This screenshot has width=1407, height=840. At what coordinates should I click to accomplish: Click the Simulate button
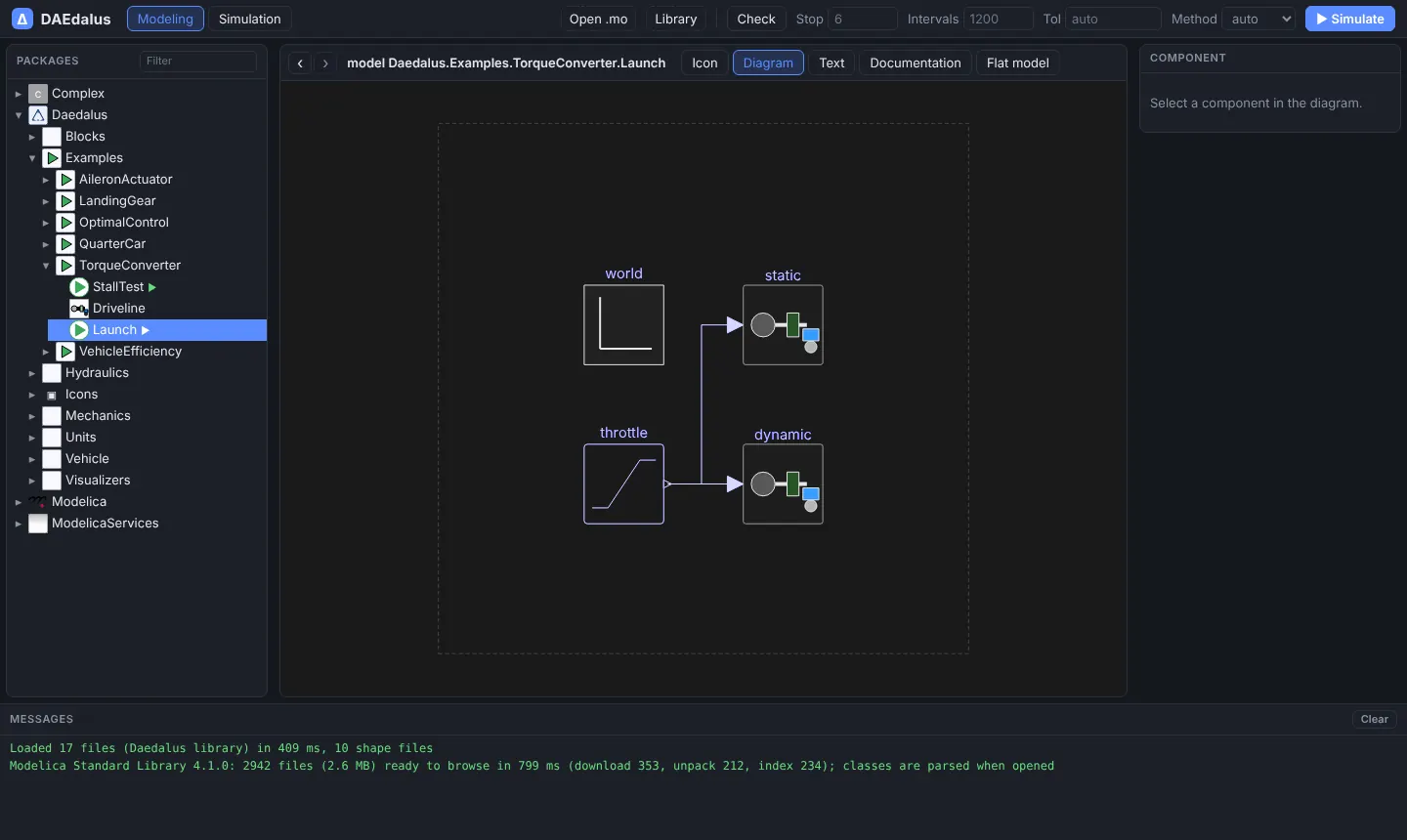point(1350,19)
